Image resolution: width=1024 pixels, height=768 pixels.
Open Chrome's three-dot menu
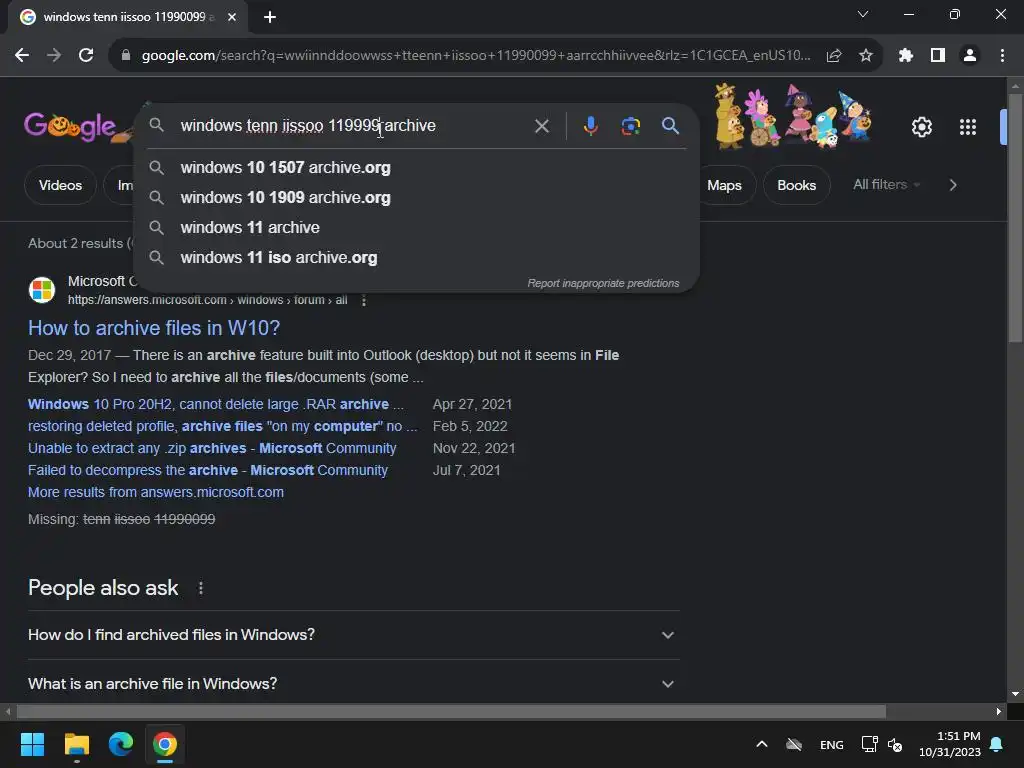[x=1002, y=56]
